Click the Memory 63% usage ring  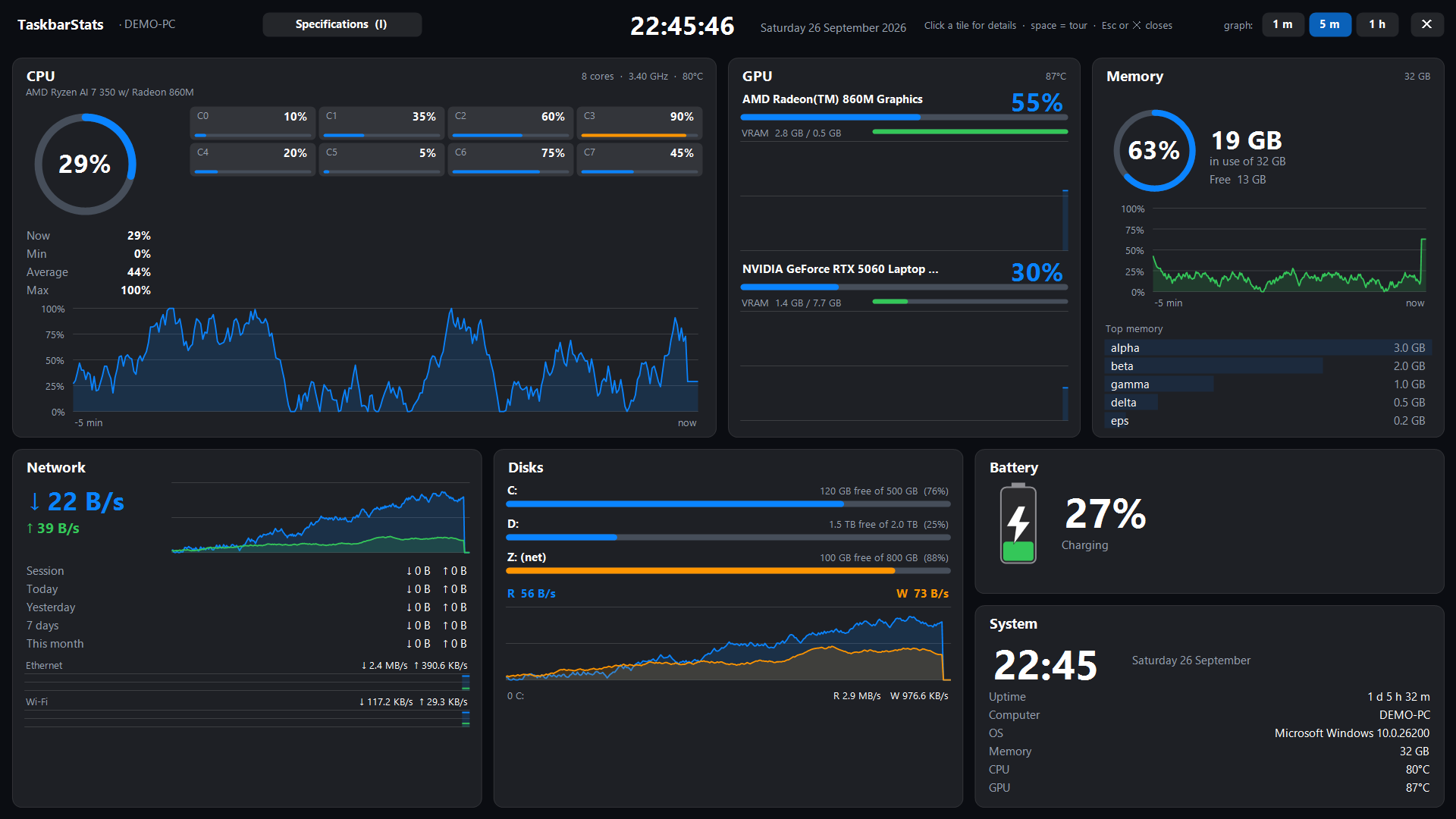1154,150
